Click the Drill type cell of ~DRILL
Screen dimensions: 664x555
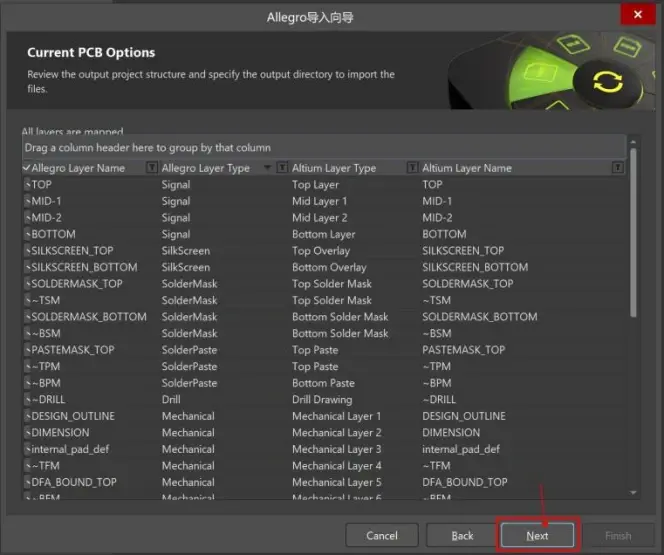[x=171, y=399]
